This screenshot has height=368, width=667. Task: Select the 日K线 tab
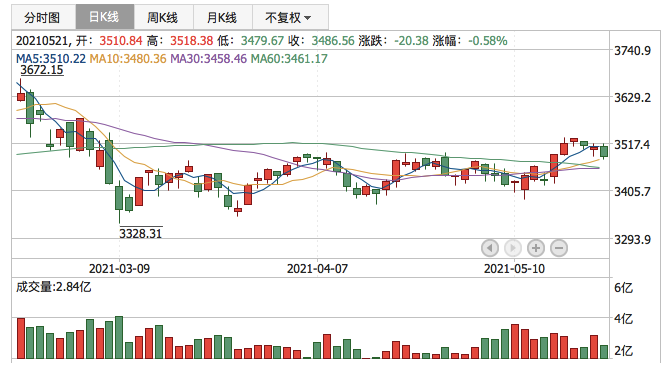tap(105, 17)
